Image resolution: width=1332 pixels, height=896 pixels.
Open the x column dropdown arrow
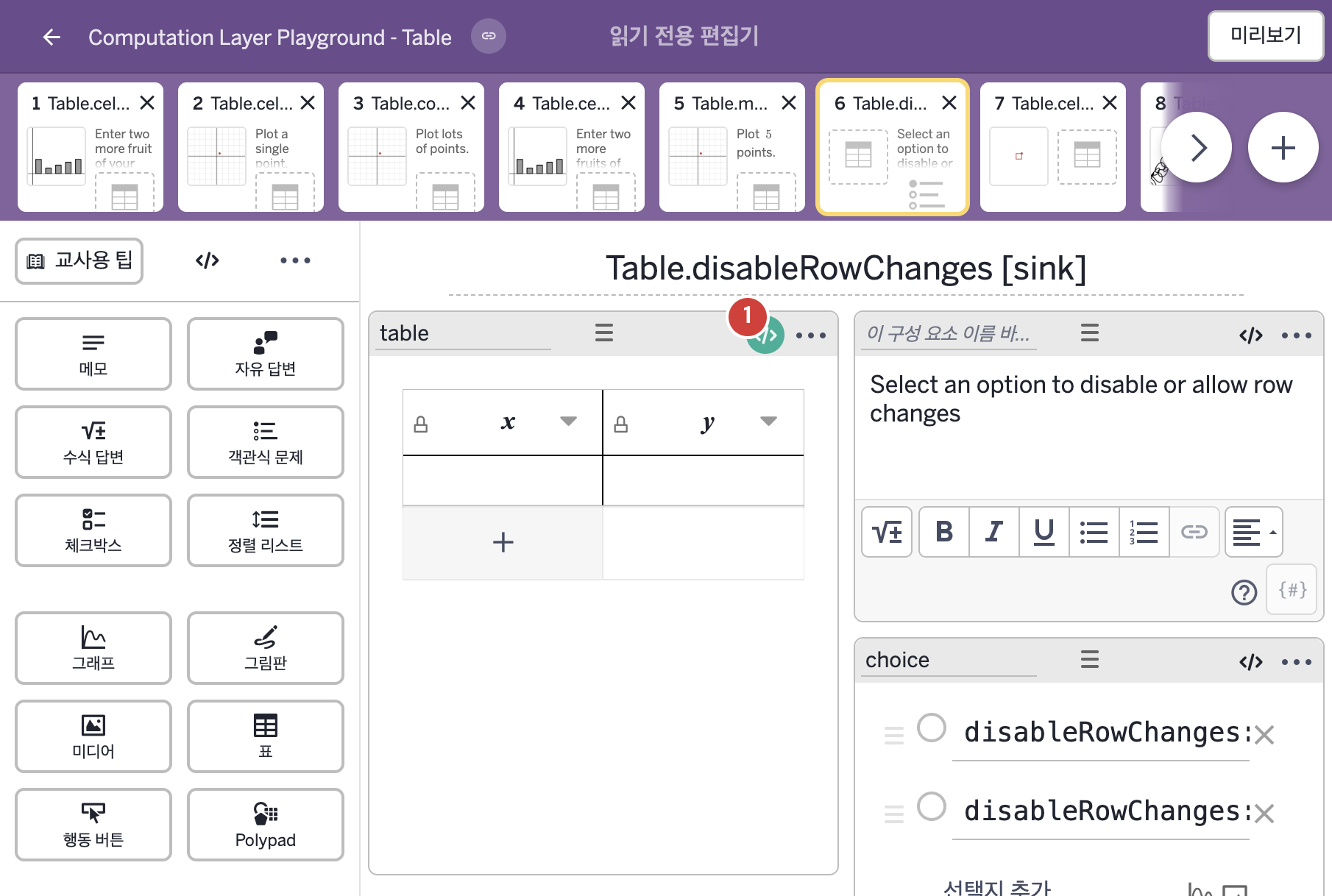point(568,422)
